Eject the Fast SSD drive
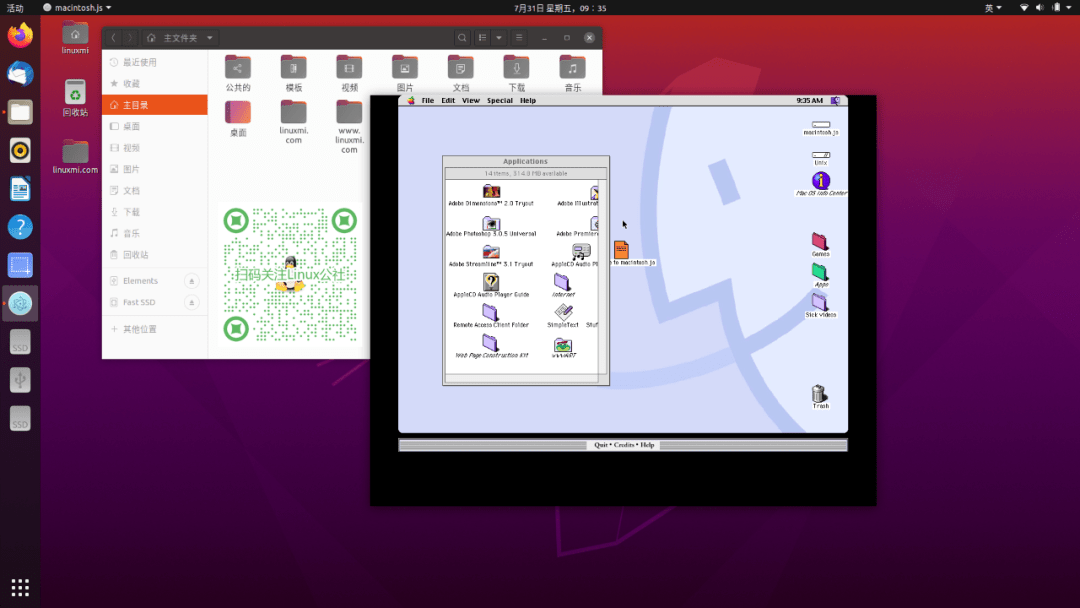The width and height of the screenshot is (1080, 608). [191, 302]
